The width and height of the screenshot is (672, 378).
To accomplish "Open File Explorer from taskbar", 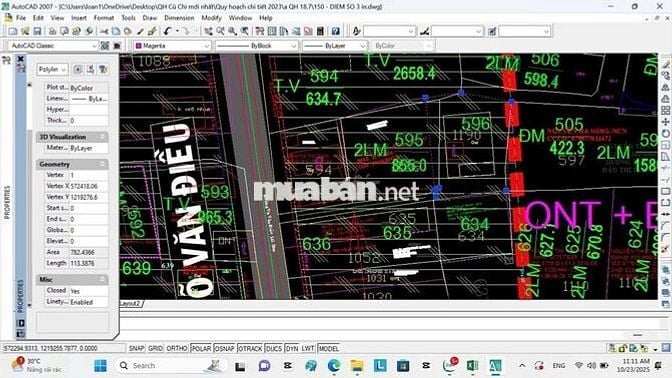I will [357, 366].
